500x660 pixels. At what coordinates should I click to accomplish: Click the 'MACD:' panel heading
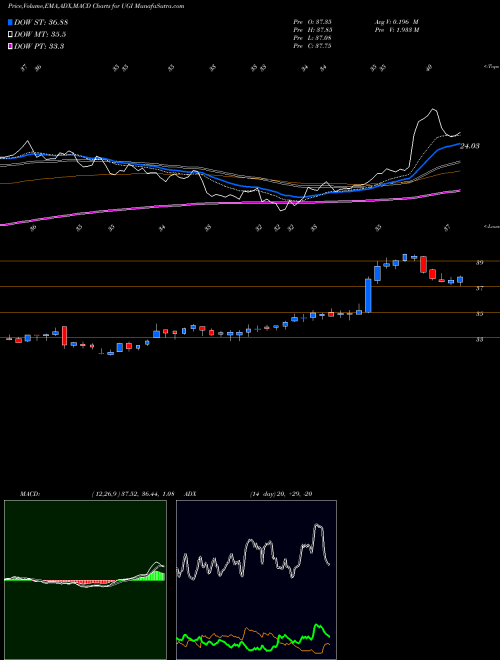pyautogui.click(x=29, y=494)
